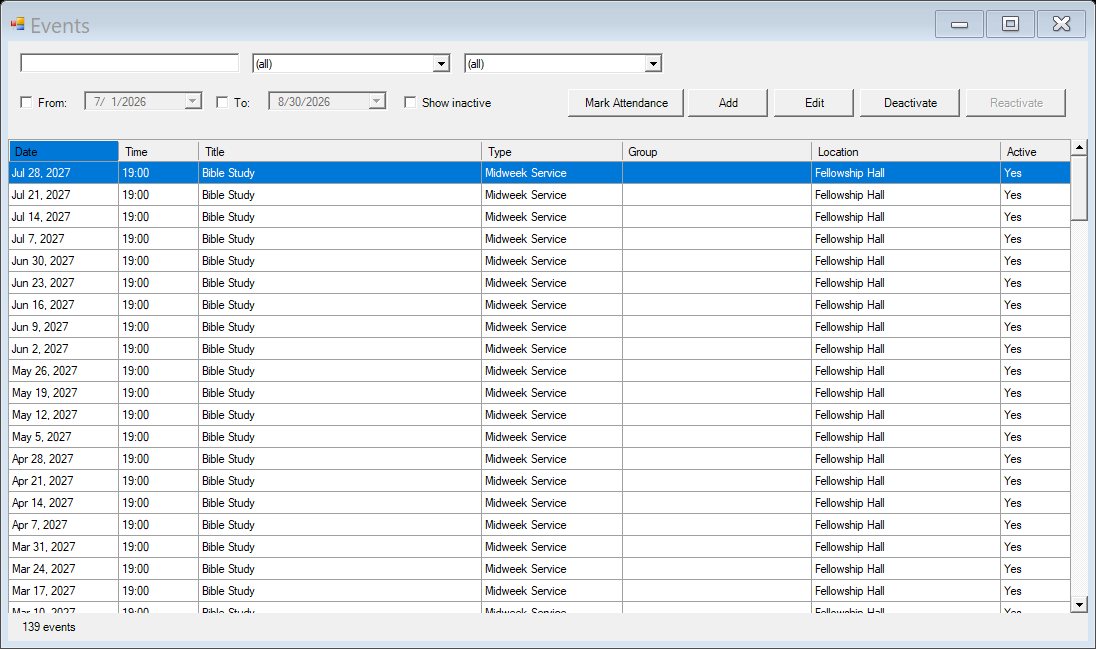Sort by Active column header
This screenshot has height=649, width=1096.
[x=1035, y=152]
